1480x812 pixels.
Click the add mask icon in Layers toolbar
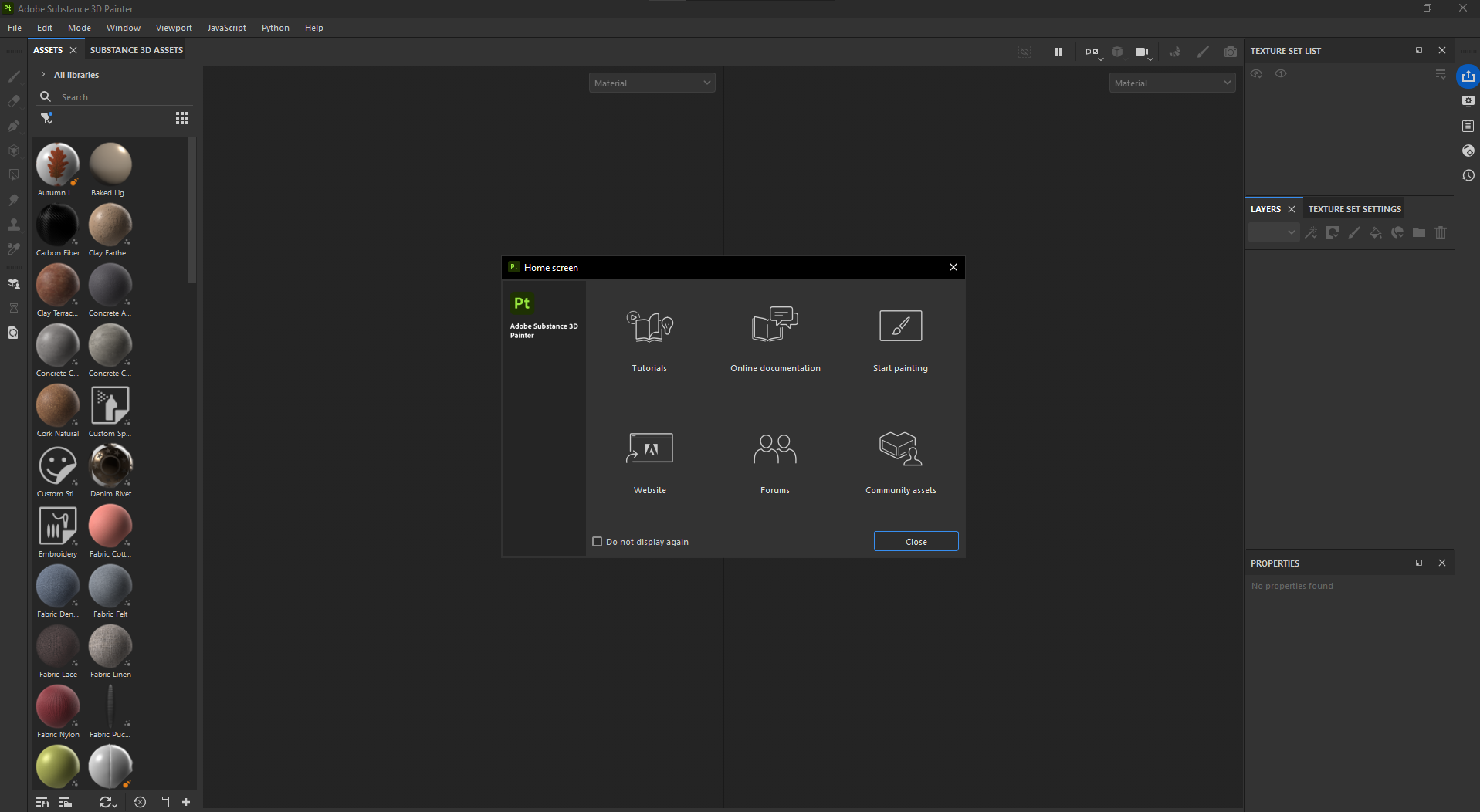point(1332,232)
